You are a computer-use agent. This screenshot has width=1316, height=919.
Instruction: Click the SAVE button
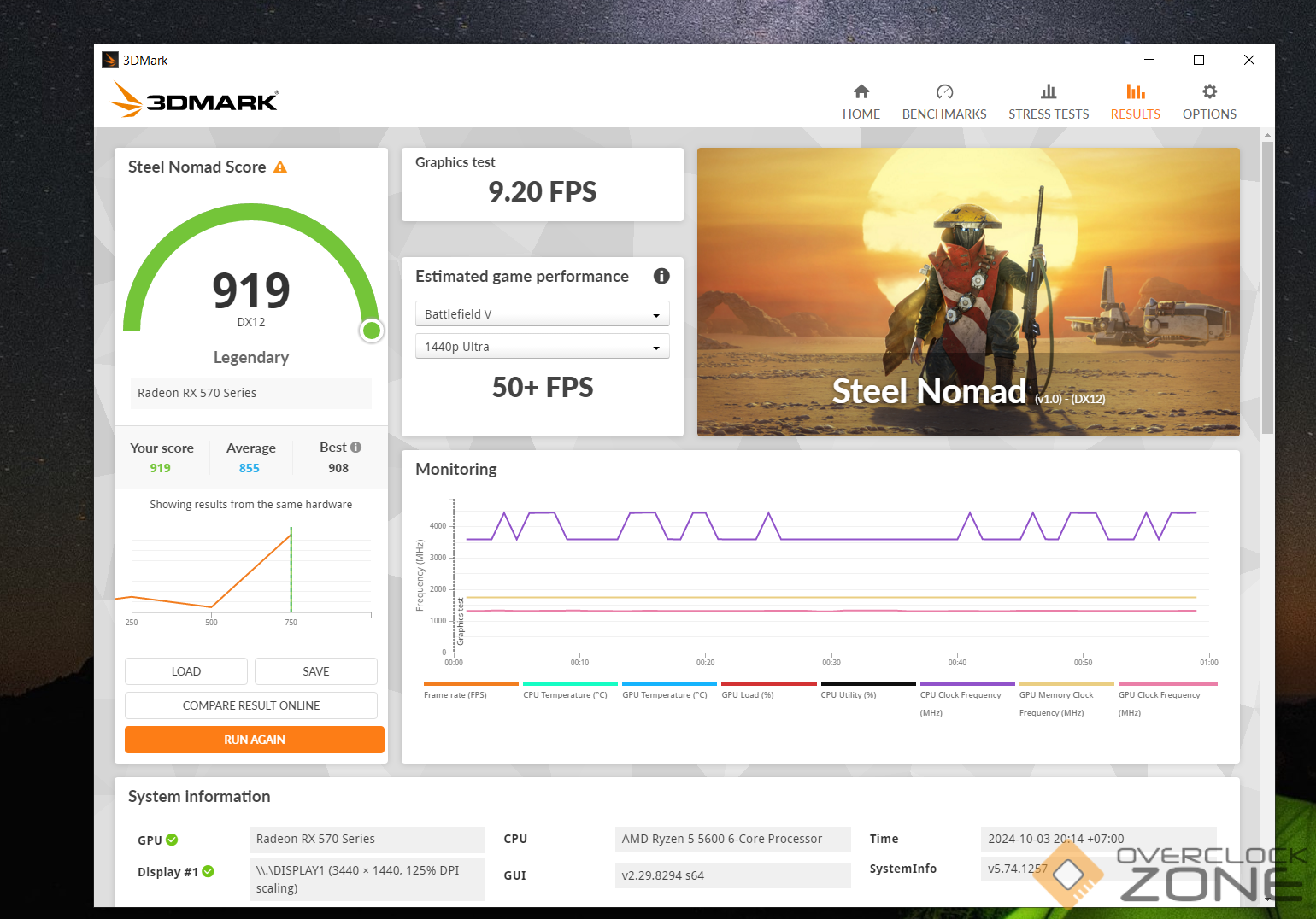pos(316,671)
